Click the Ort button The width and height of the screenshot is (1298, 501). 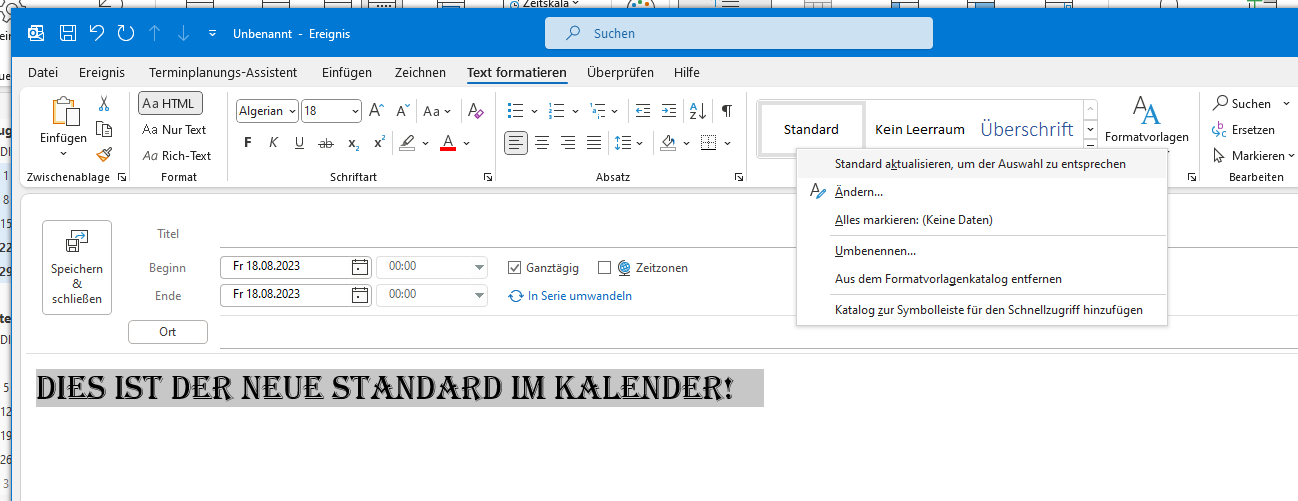[x=168, y=332]
